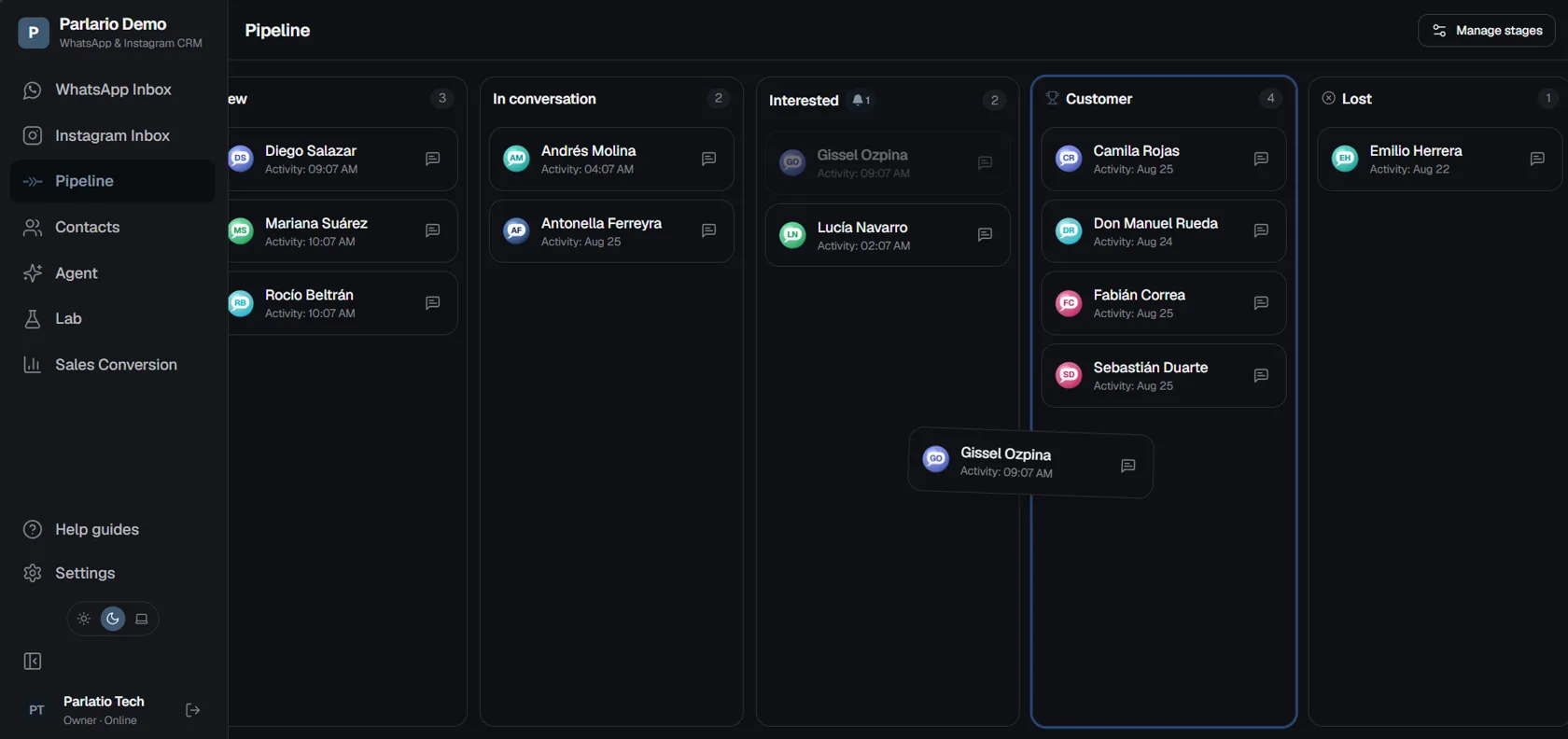
Task: Open chat icon on Don Manuel Rueda card
Action: coord(1261,230)
